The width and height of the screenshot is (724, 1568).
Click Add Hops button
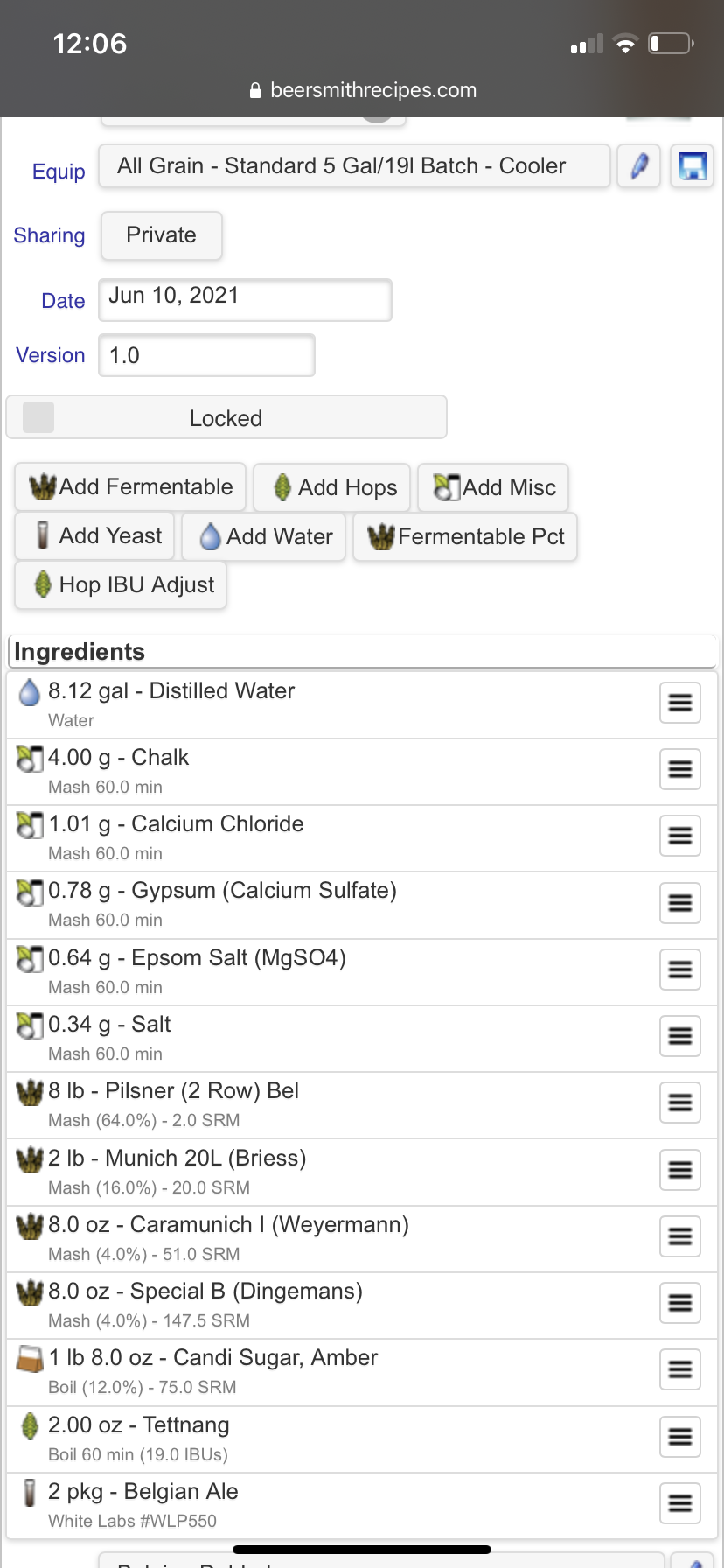332,487
